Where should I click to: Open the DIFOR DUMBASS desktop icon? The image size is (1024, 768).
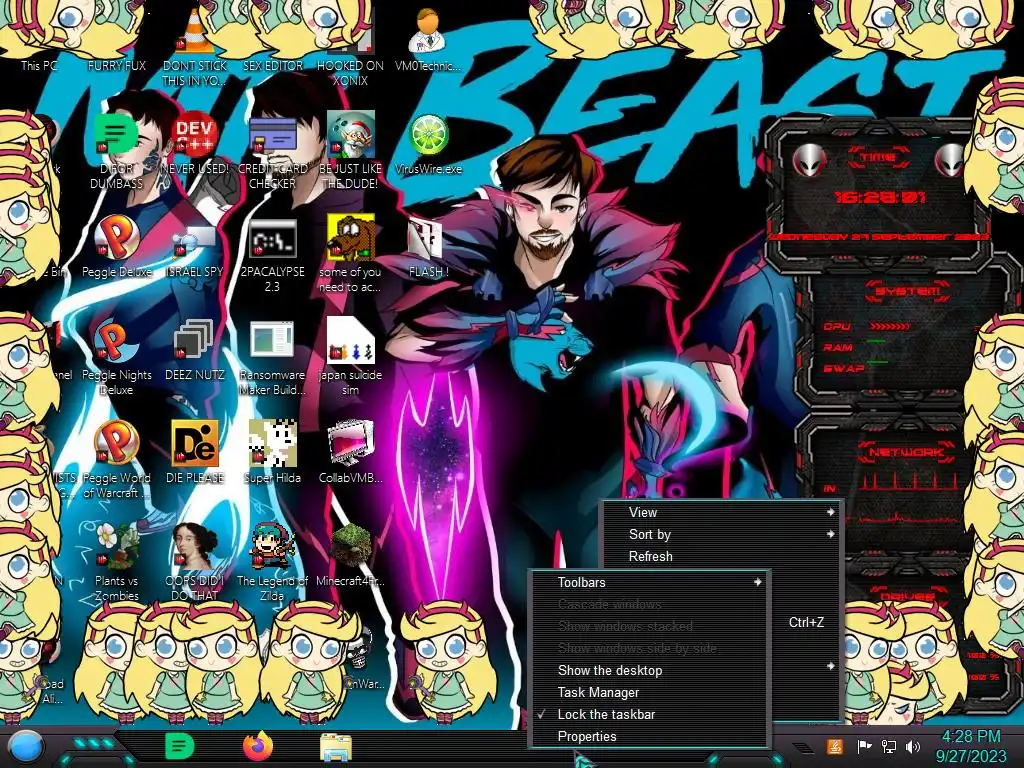point(116,149)
